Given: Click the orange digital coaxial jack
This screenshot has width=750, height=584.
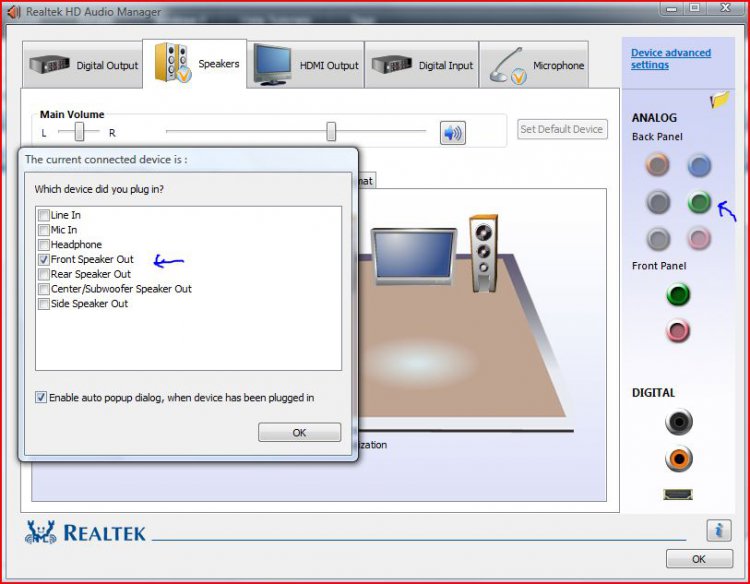Looking at the screenshot, I should tap(679, 458).
